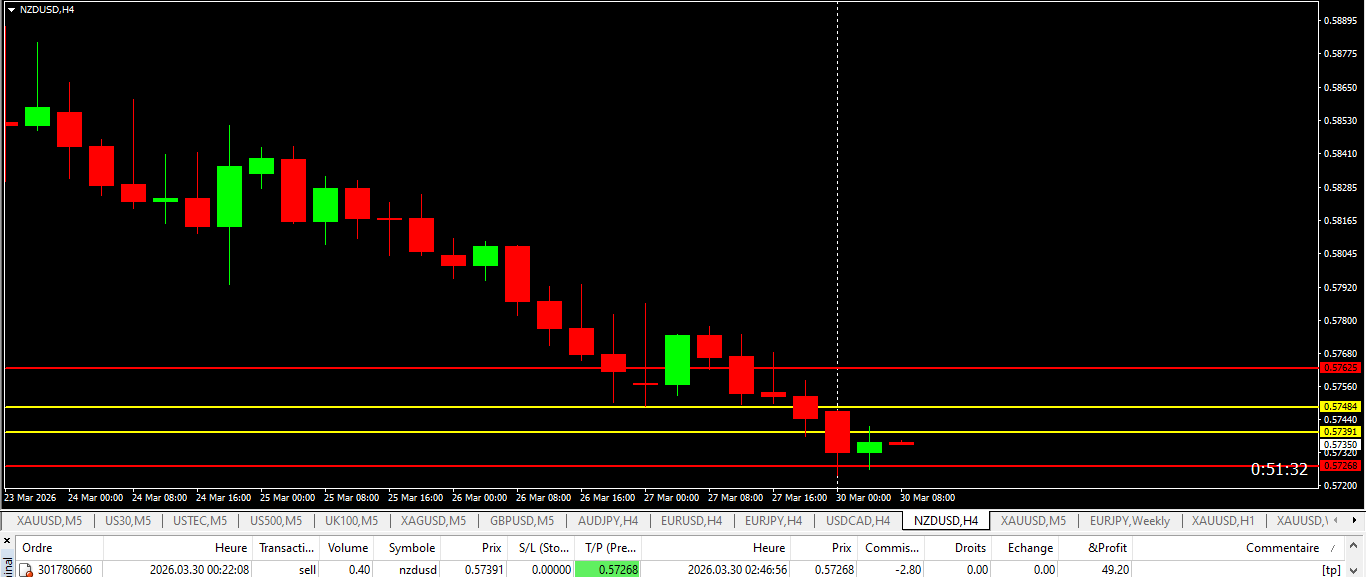
Task: Switch to the XAUUSD,H1 chart tab
Action: point(1223,521)
